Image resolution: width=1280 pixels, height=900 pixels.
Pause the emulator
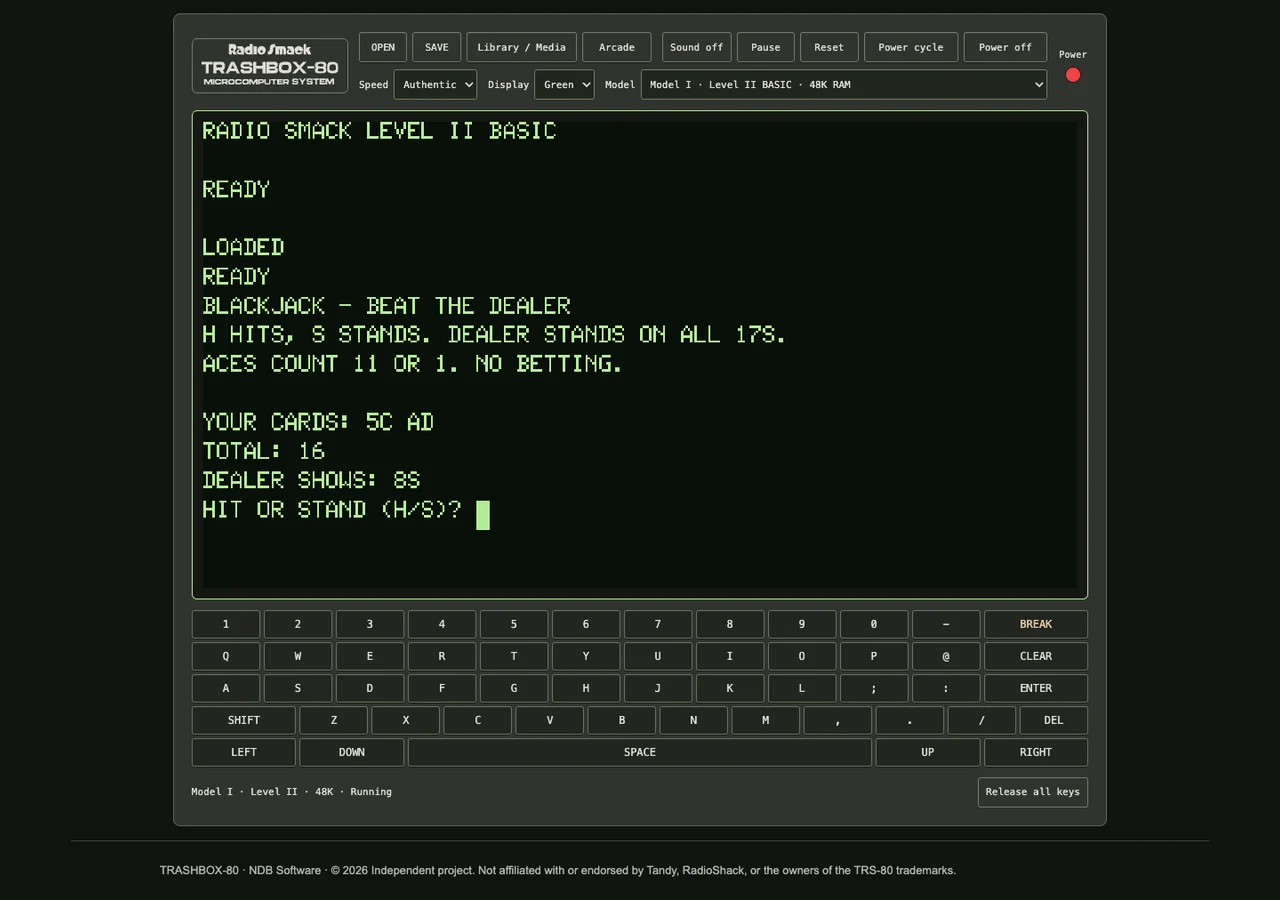[766, 47]
